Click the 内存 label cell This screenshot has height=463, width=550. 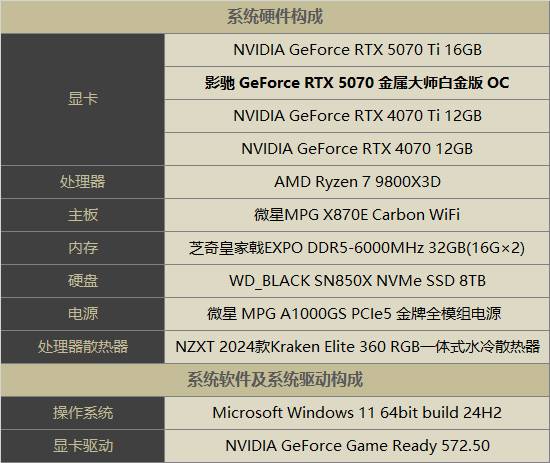(x=82, y=248)
